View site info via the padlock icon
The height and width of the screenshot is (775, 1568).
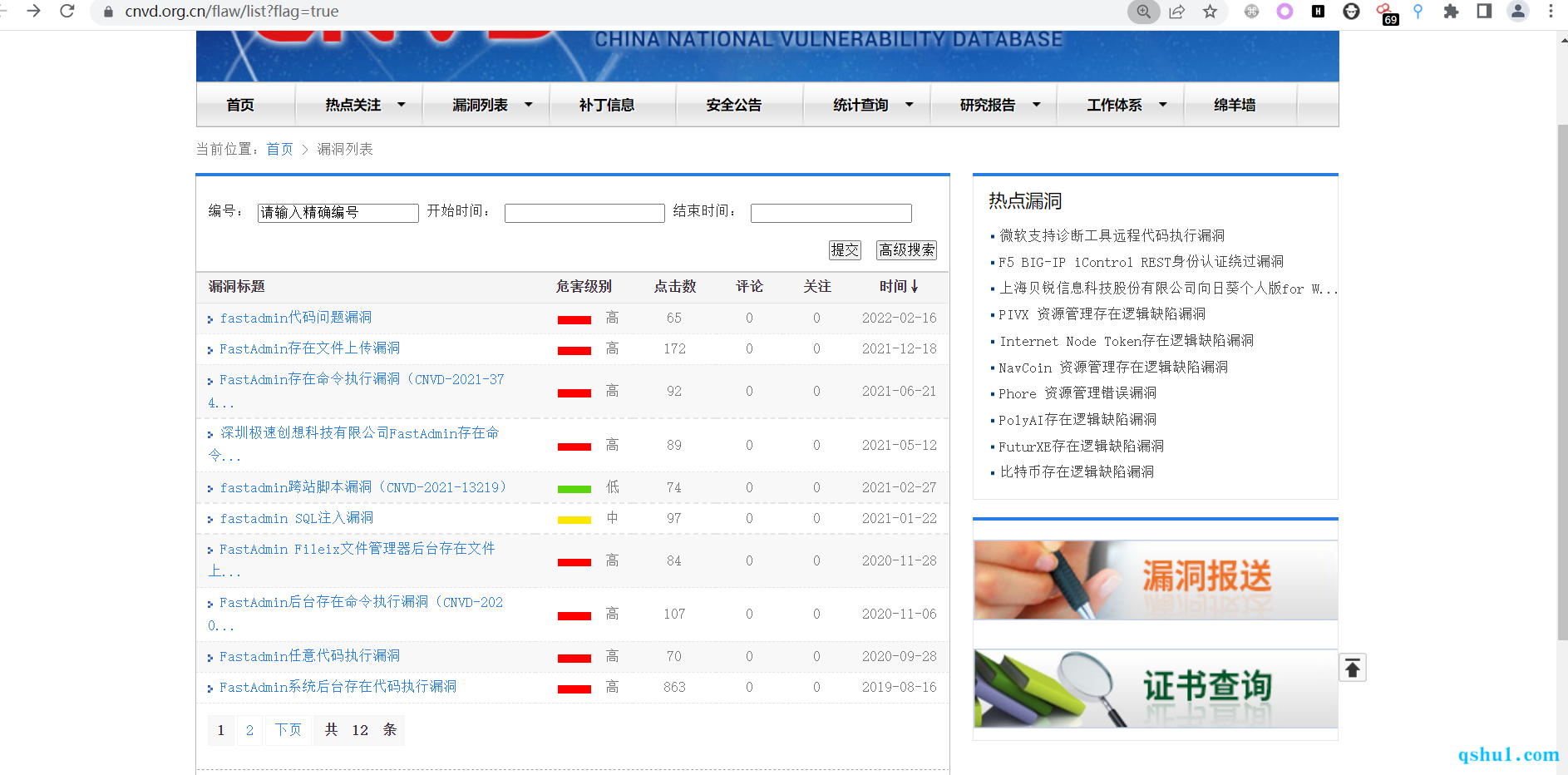[x=108, y=12]
